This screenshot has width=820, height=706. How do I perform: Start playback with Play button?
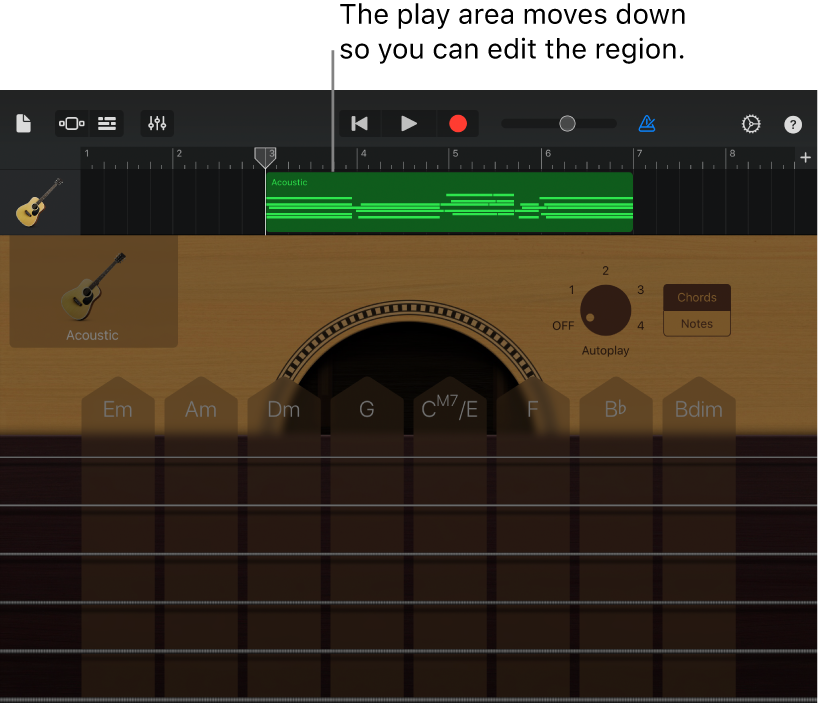pyautogui.click(x=408, y=124)
